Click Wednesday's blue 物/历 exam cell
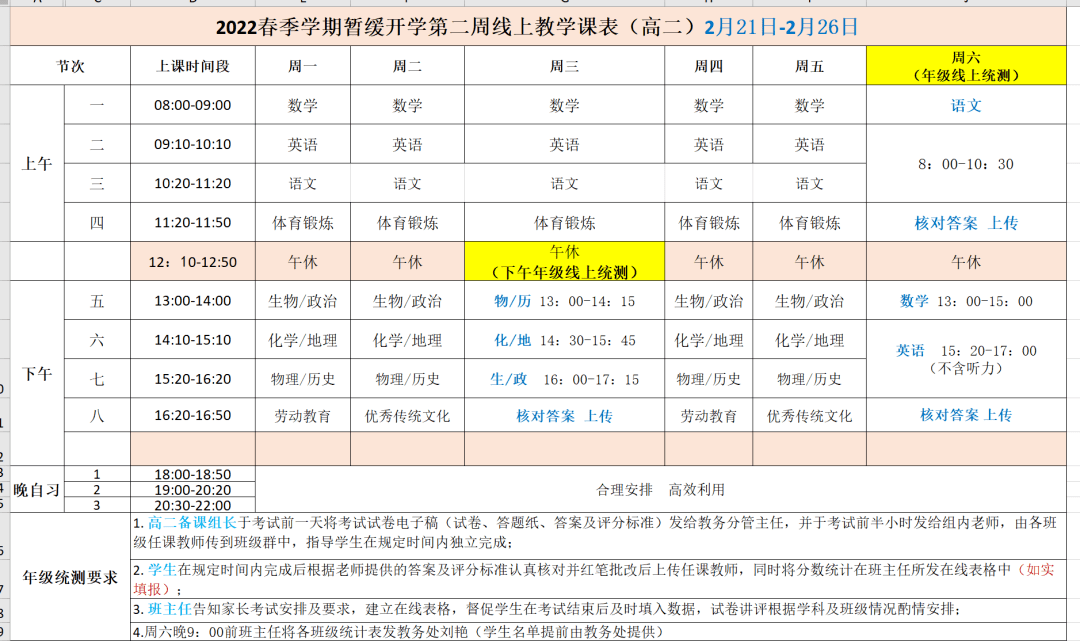1080x641 pixels. [x=567, y=301]
